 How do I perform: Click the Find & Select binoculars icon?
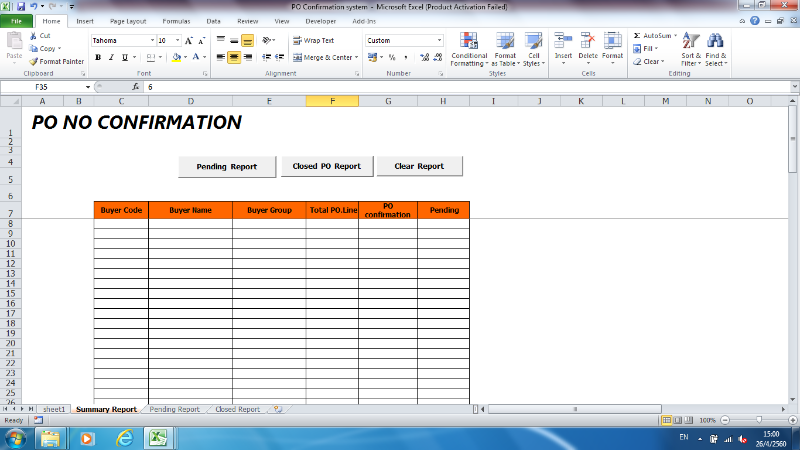point(716,42)
